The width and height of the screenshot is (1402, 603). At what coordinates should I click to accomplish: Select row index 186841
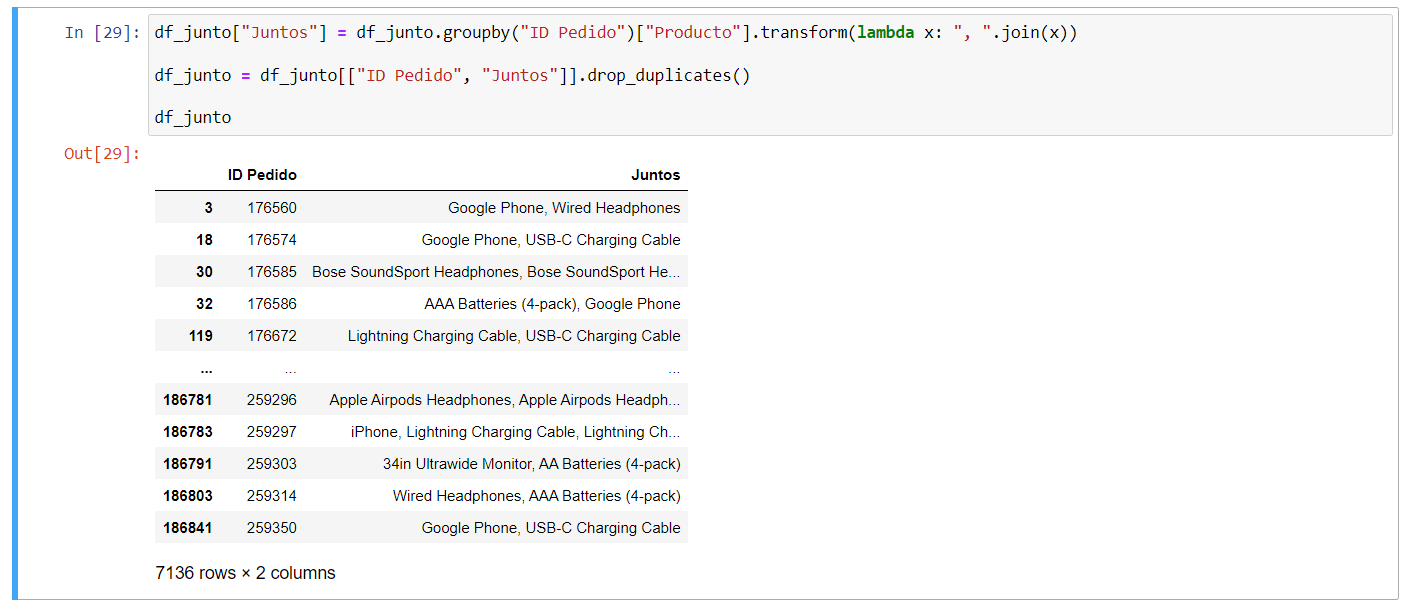[188, 528]
